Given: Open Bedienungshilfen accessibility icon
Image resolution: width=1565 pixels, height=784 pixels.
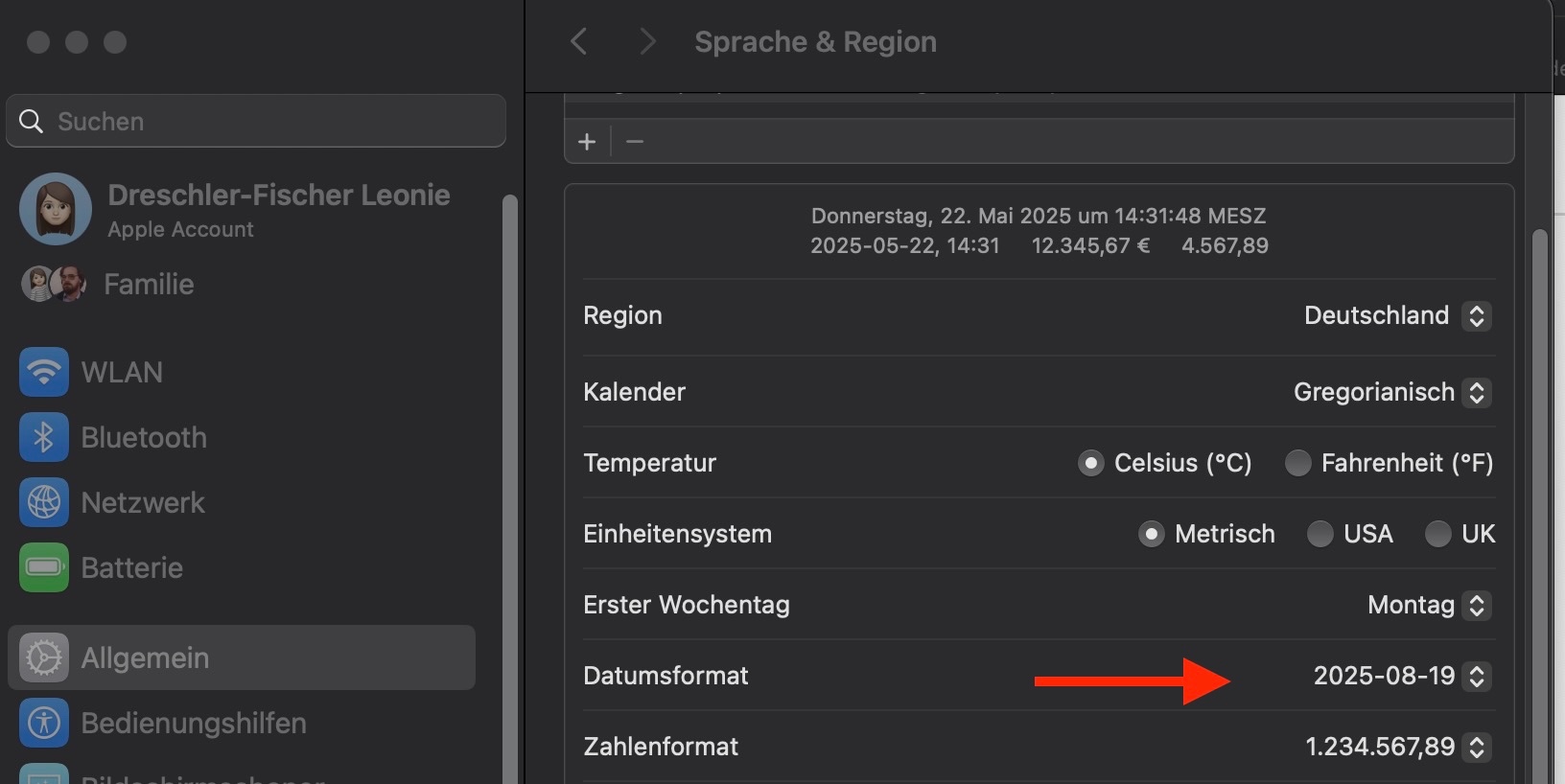Looking at the screenshot, I should pyautogui.click(x=44, y=723).
